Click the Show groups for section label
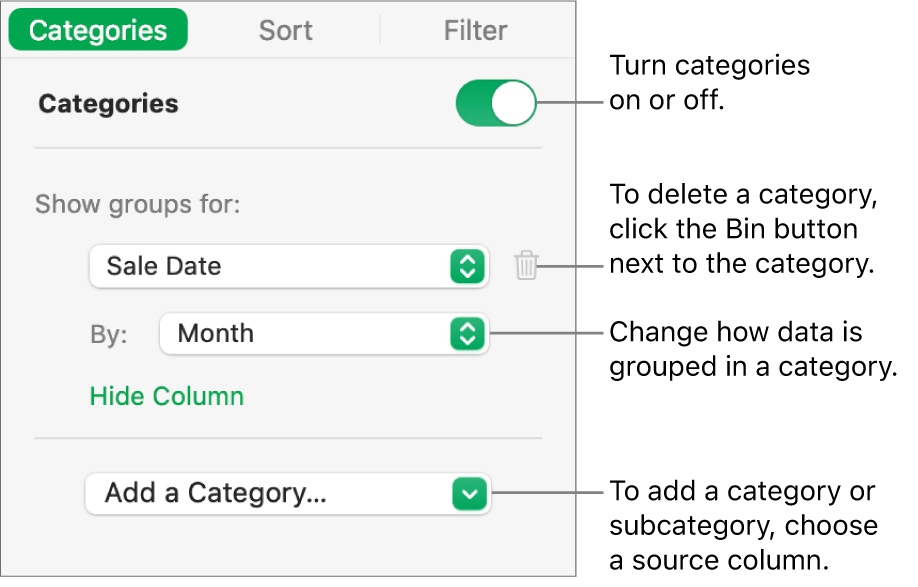 (137, 204)
